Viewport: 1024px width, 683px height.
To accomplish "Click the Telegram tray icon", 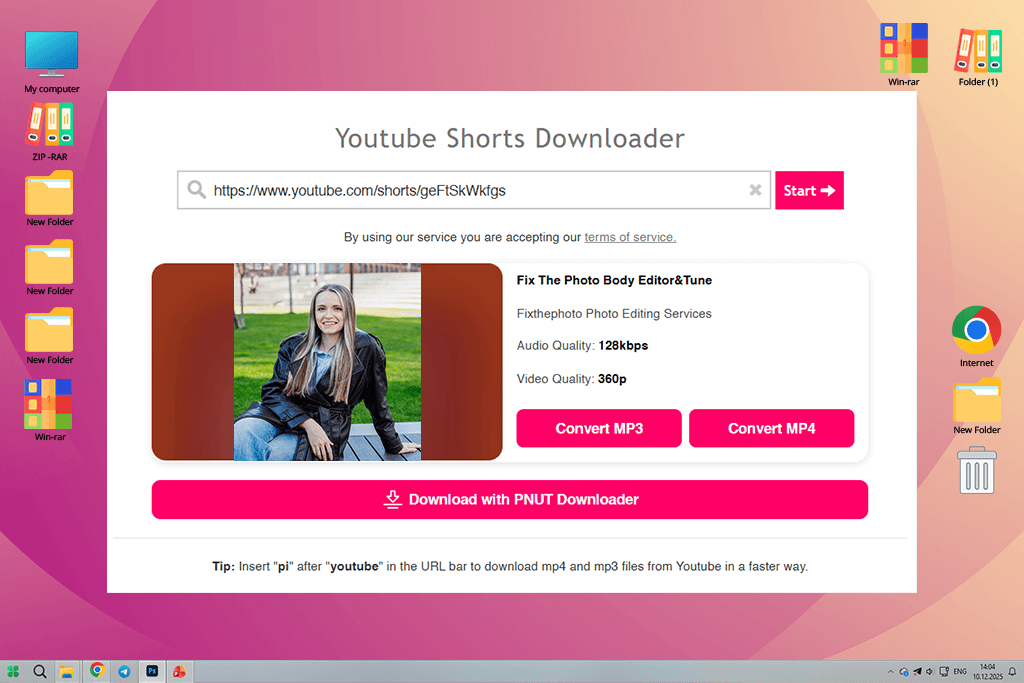I will pos(918,671).
